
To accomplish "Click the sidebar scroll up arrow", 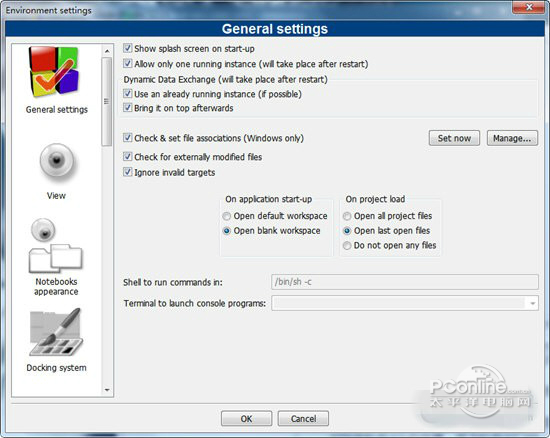I will [x=107, y=51].
